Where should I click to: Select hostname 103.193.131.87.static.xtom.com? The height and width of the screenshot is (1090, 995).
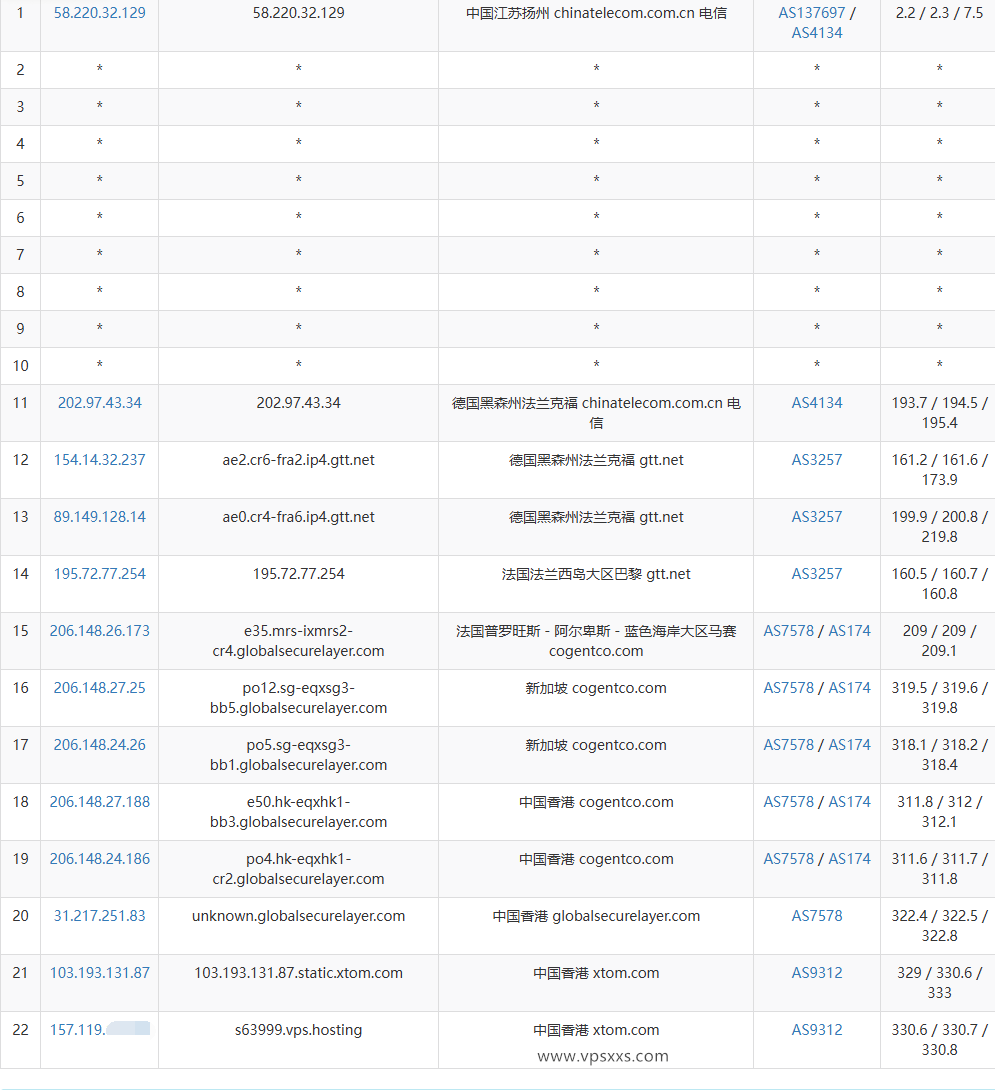(x=298, y=973)
